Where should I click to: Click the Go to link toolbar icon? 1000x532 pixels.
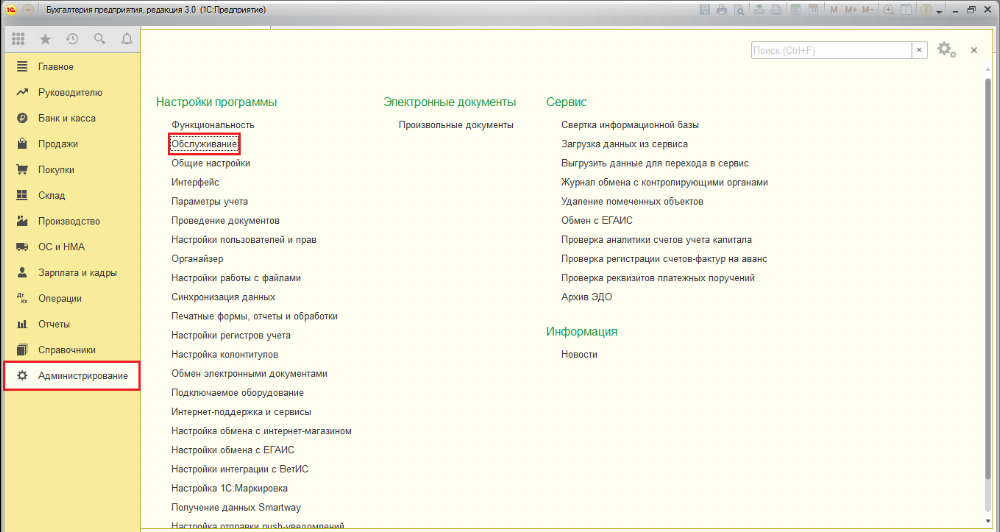coord(776,10)
